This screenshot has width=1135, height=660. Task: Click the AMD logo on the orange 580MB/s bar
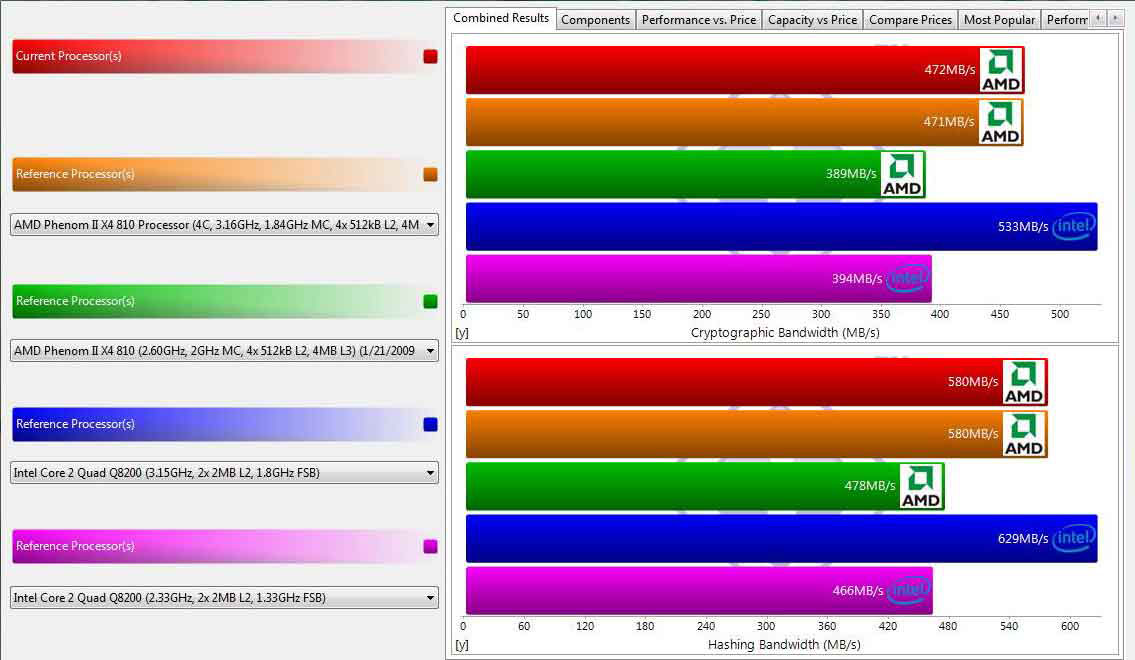click(1024, 434)
